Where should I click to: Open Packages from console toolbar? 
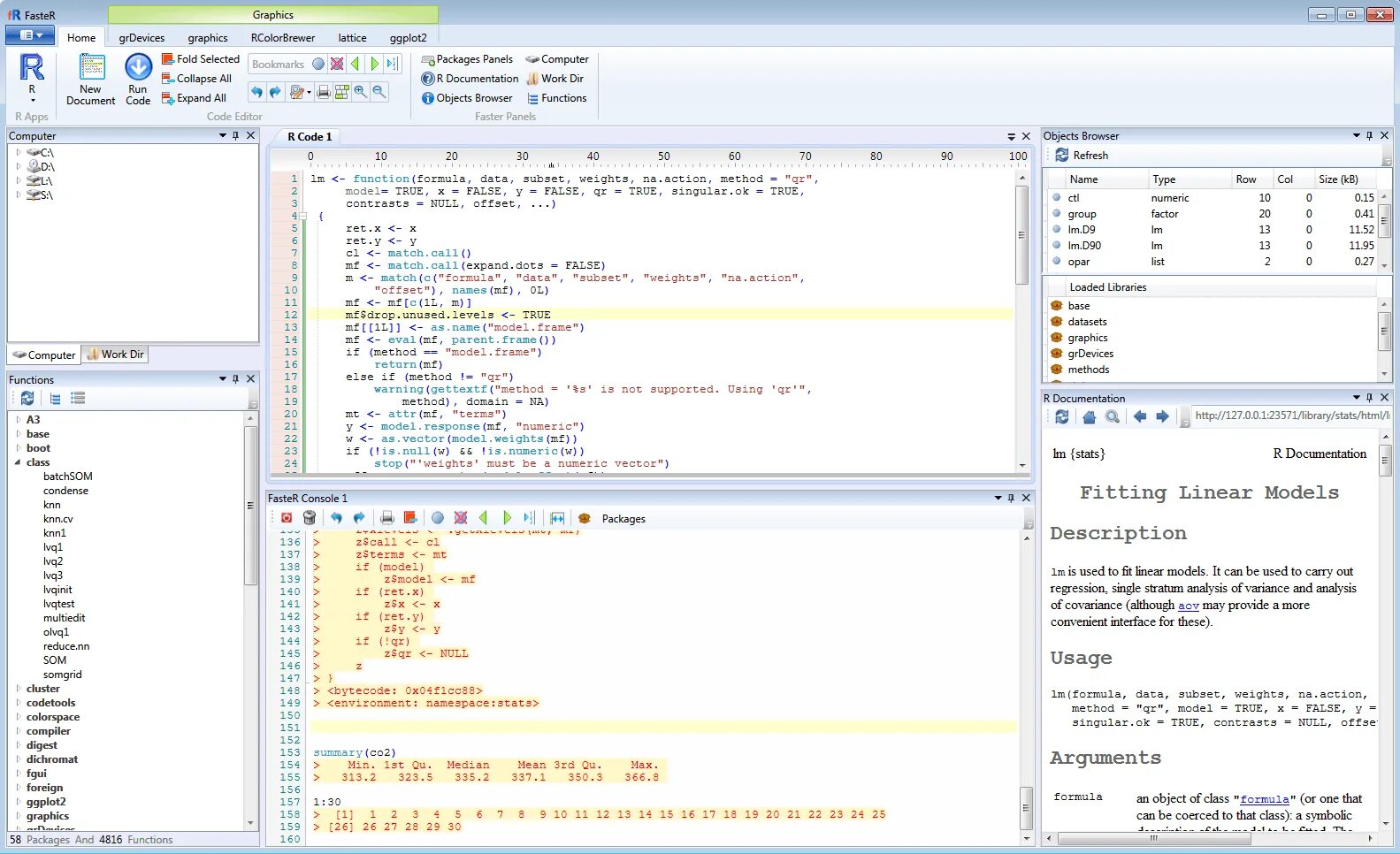[614, 518]
